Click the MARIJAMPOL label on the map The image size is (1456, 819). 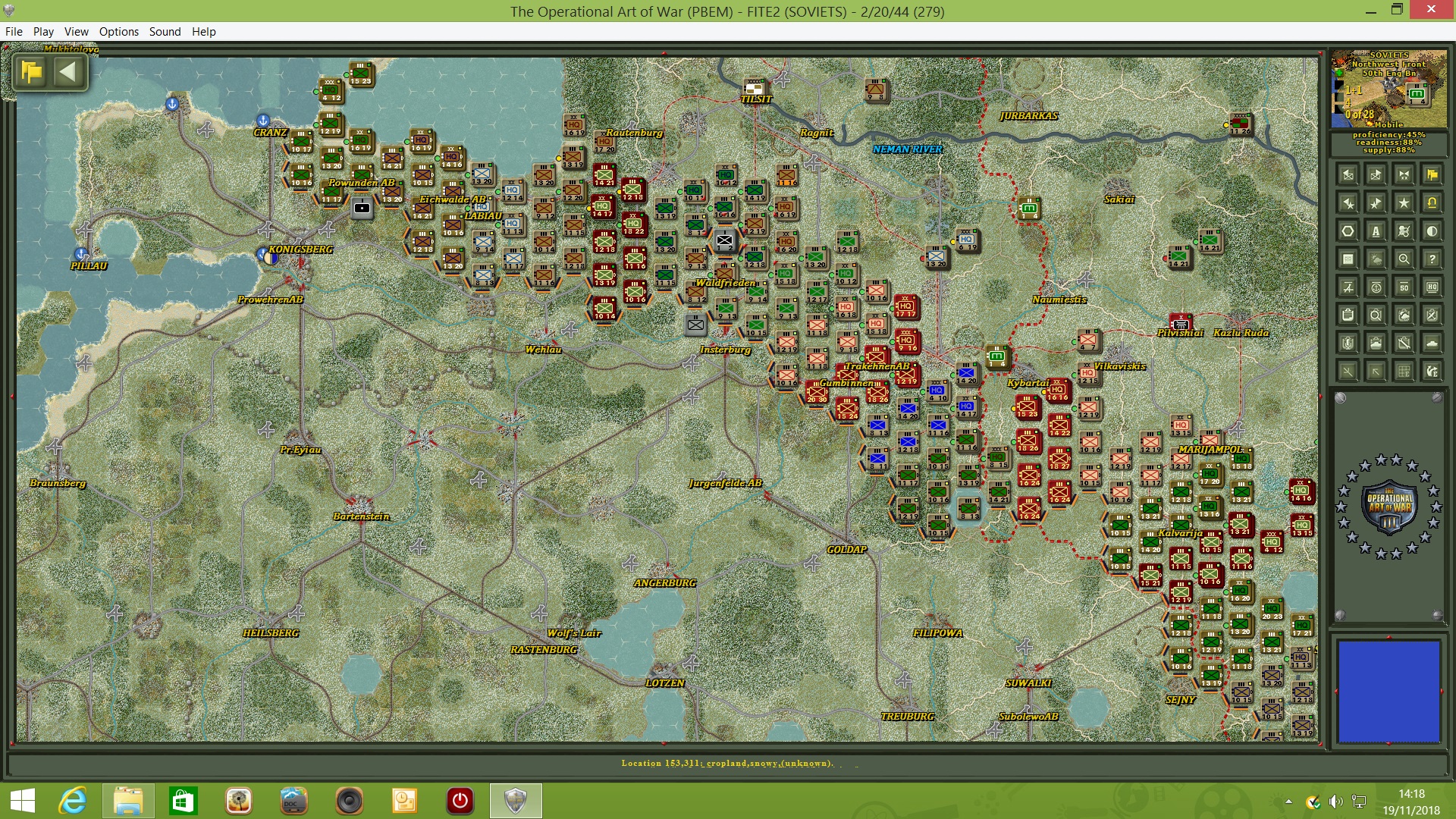point(1211,450)
